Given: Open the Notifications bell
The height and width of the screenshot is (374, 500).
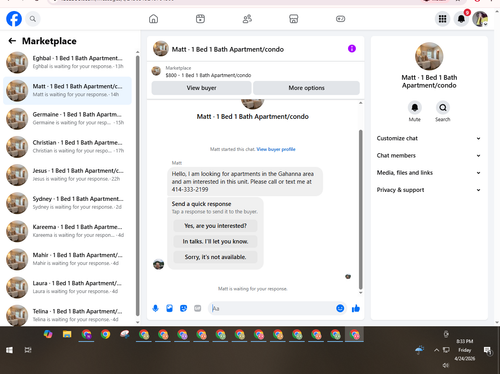Looking at the screenshot, I should 461,19.
